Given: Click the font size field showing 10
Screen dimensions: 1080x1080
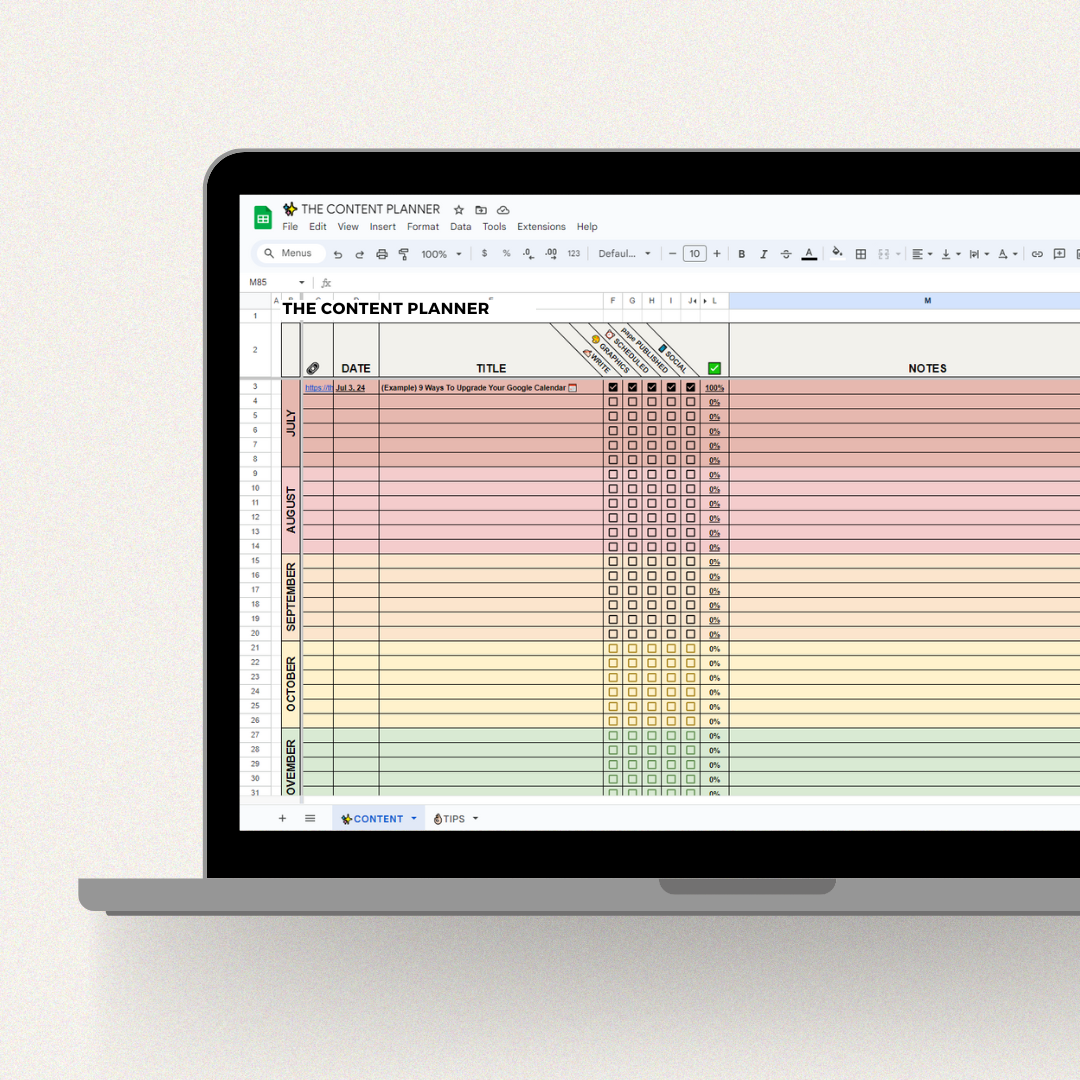Looking at the screenshot, I should tap(694, 253).
